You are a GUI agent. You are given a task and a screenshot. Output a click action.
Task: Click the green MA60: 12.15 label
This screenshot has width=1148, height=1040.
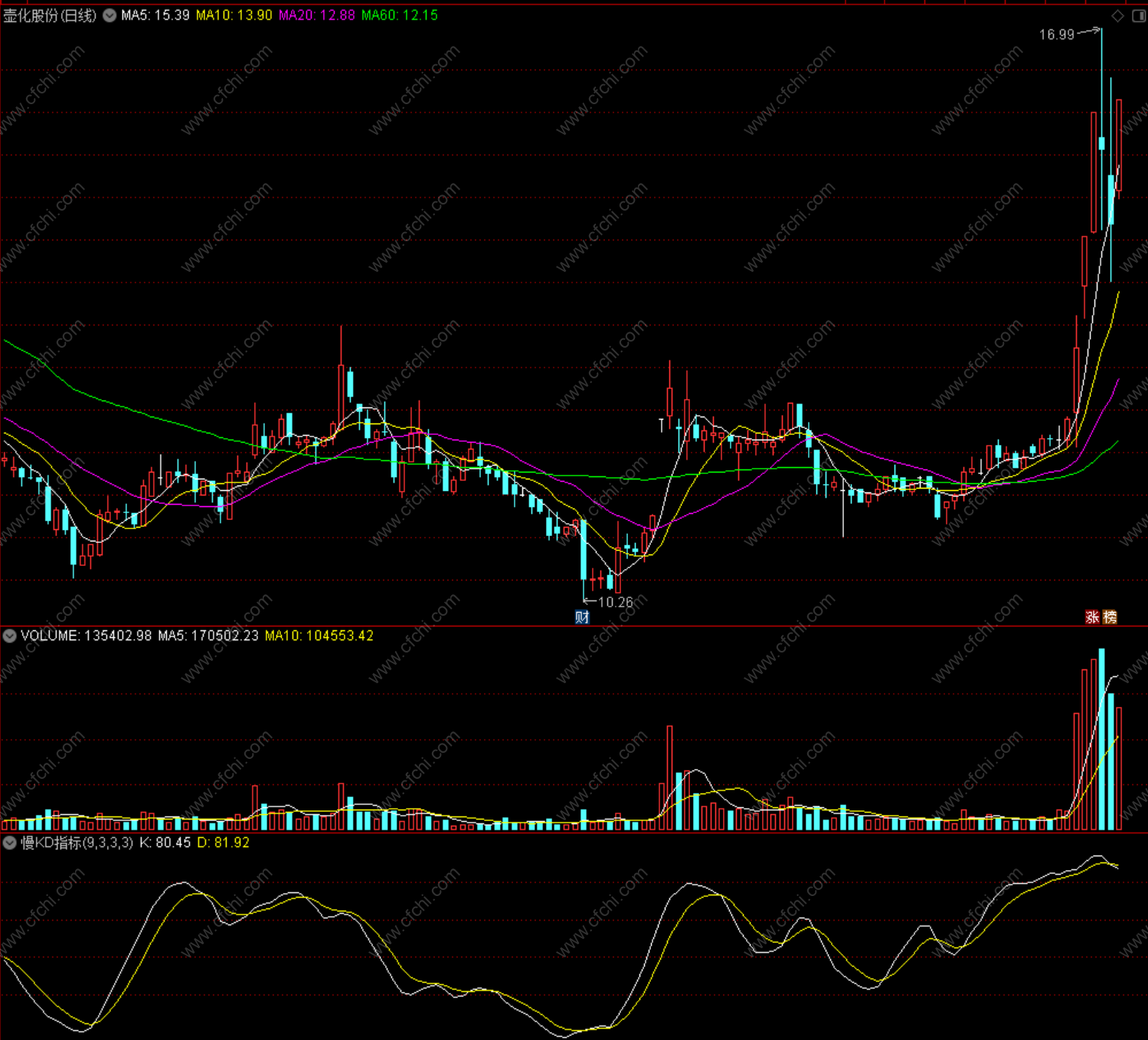pos(400,15)
